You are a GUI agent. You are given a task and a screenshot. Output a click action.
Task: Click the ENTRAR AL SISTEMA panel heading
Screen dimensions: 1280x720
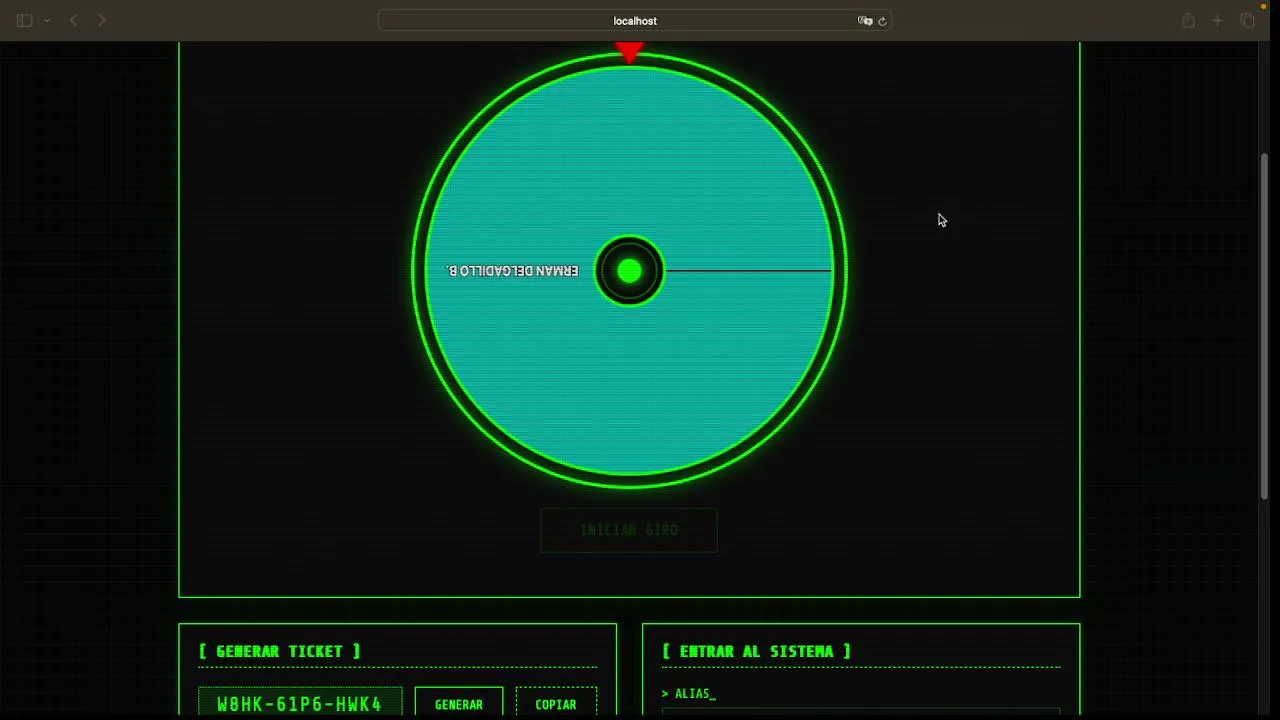coord(757,651)
